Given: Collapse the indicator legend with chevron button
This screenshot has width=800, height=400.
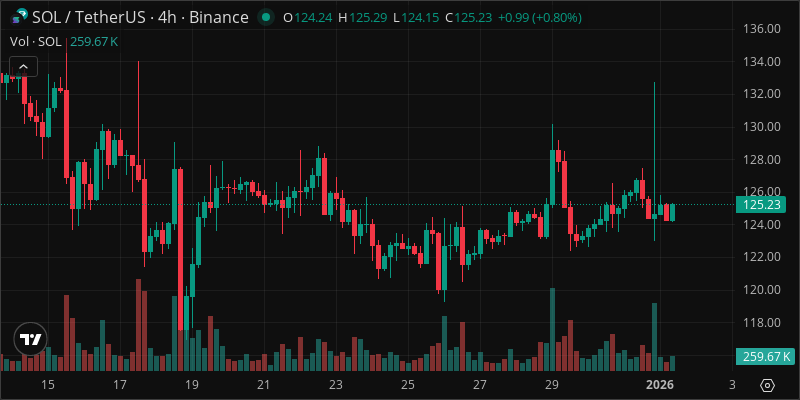Looking at the screenshot, I should (23, 66).
